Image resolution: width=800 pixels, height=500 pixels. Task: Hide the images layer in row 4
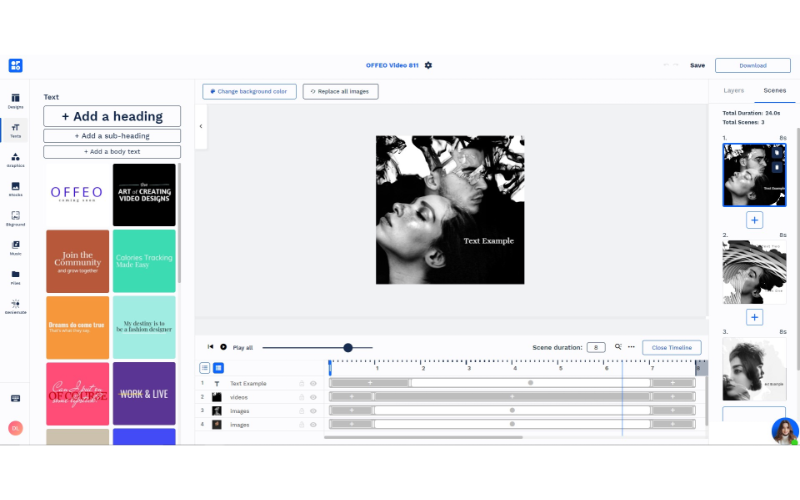click(x=313, y=424)
